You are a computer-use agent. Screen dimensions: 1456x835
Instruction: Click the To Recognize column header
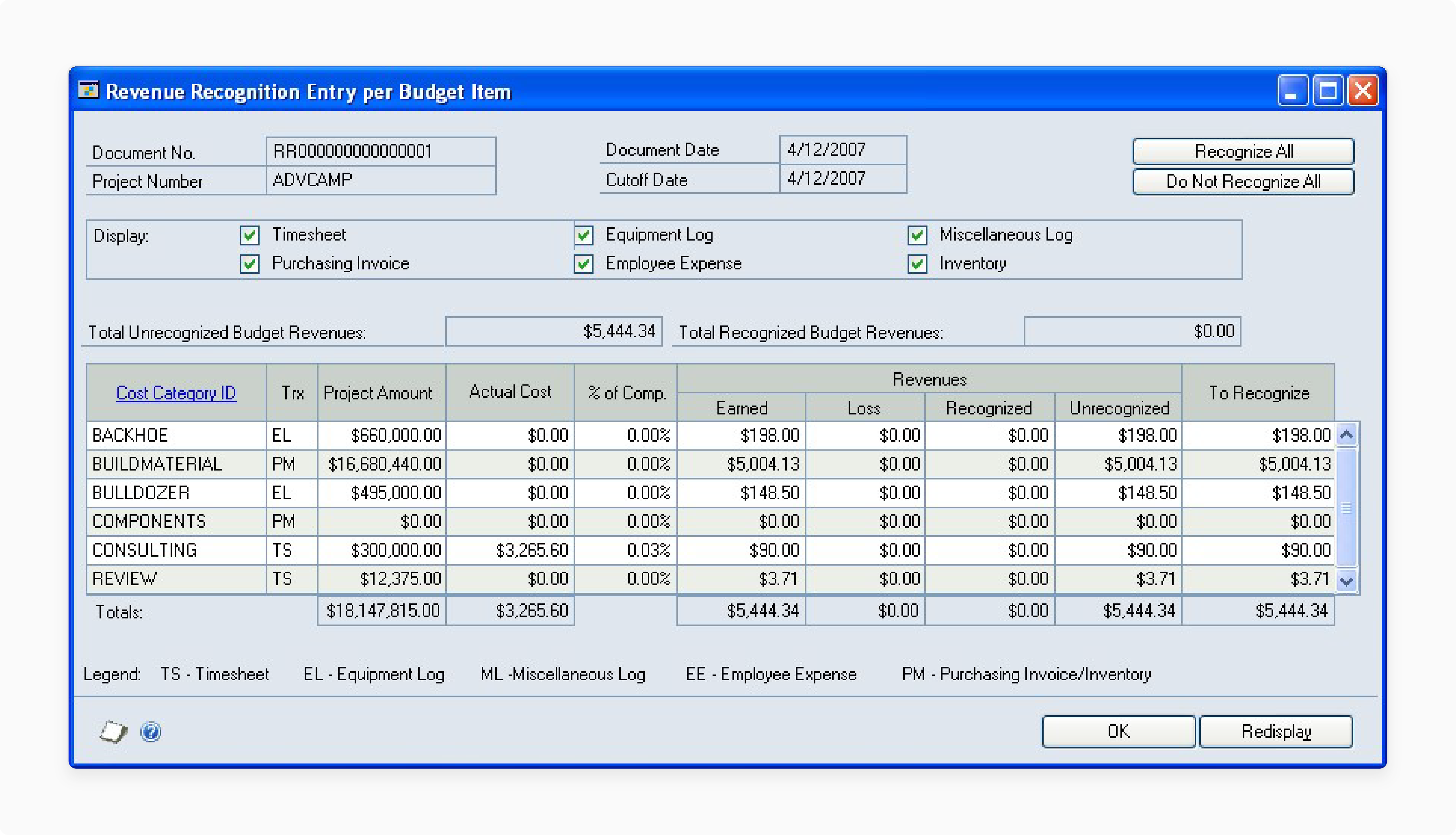[x=1258, y=393]
